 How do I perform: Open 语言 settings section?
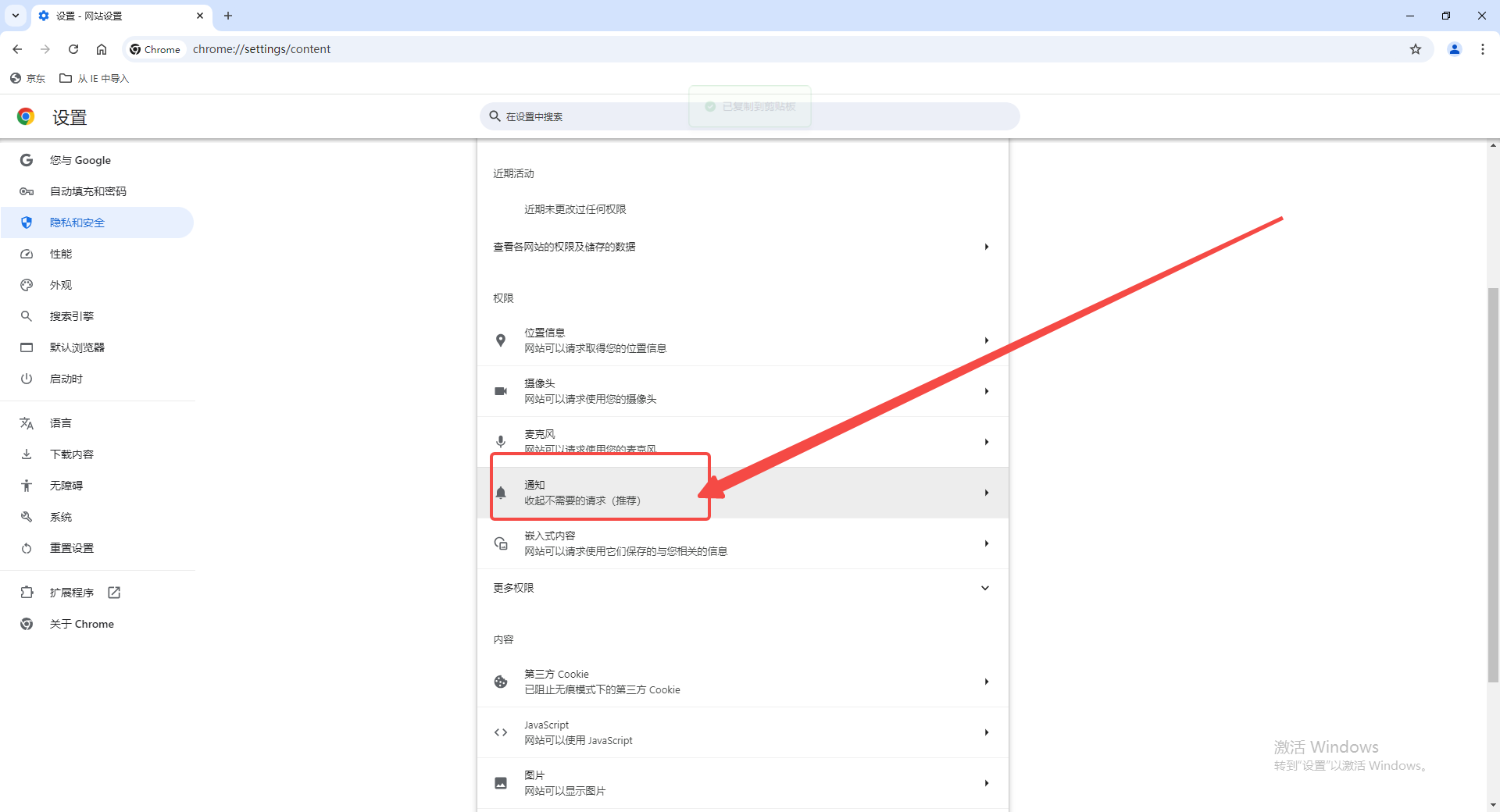pos(98,423)
